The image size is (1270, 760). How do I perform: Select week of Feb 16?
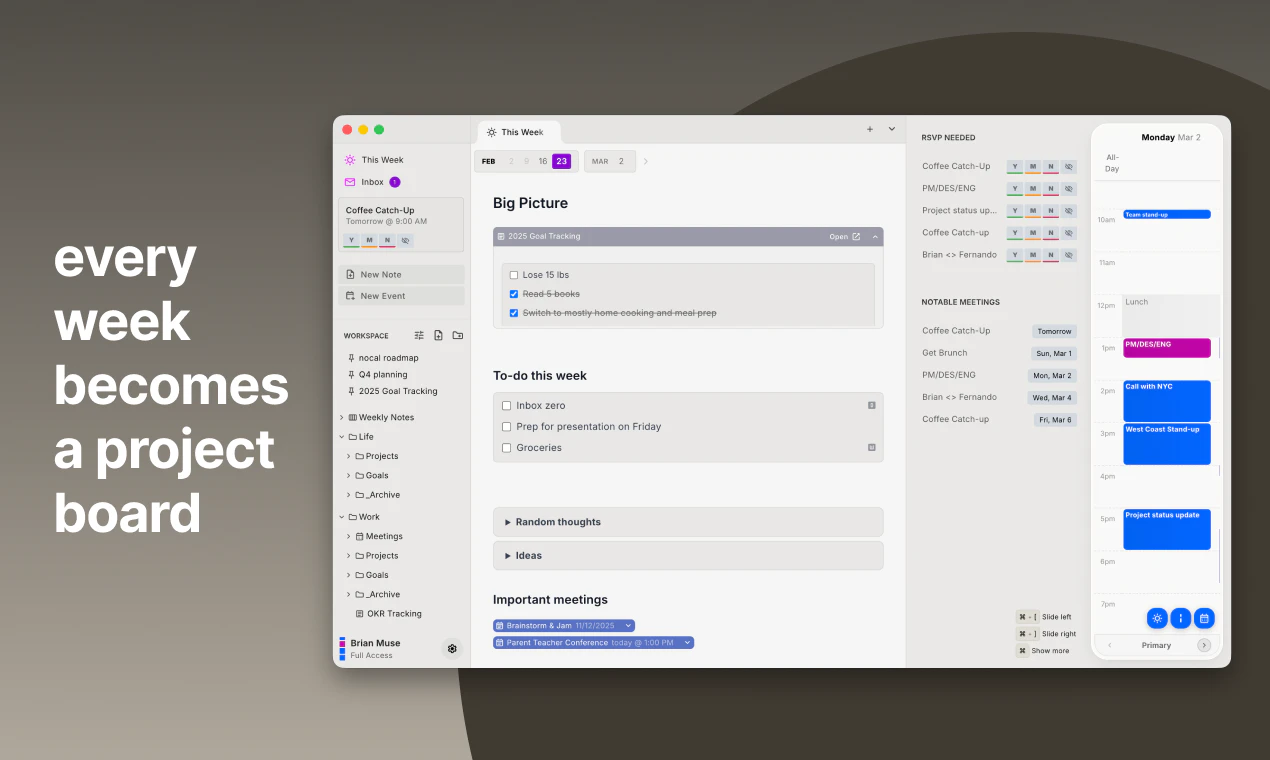[543, 161]
